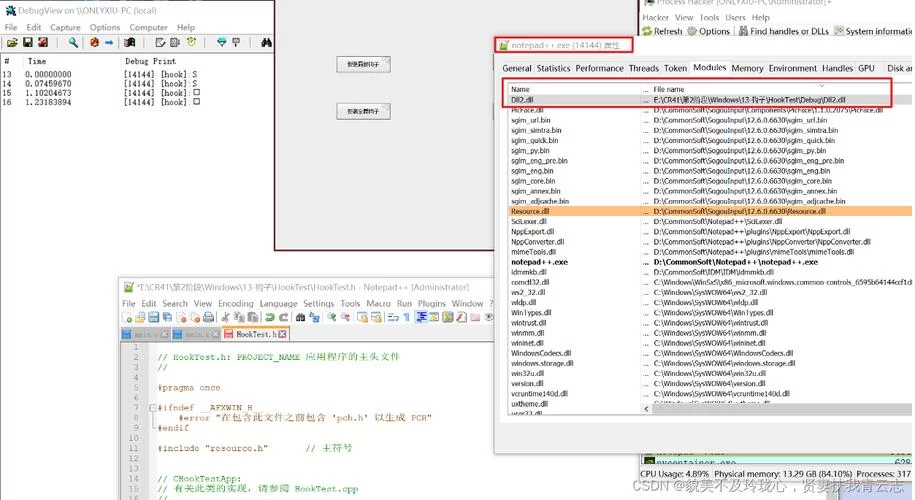Toggle the monitoring eye icon in Notepad++
This screenshot has height=500, width=915.
click(x=489, y=317)
